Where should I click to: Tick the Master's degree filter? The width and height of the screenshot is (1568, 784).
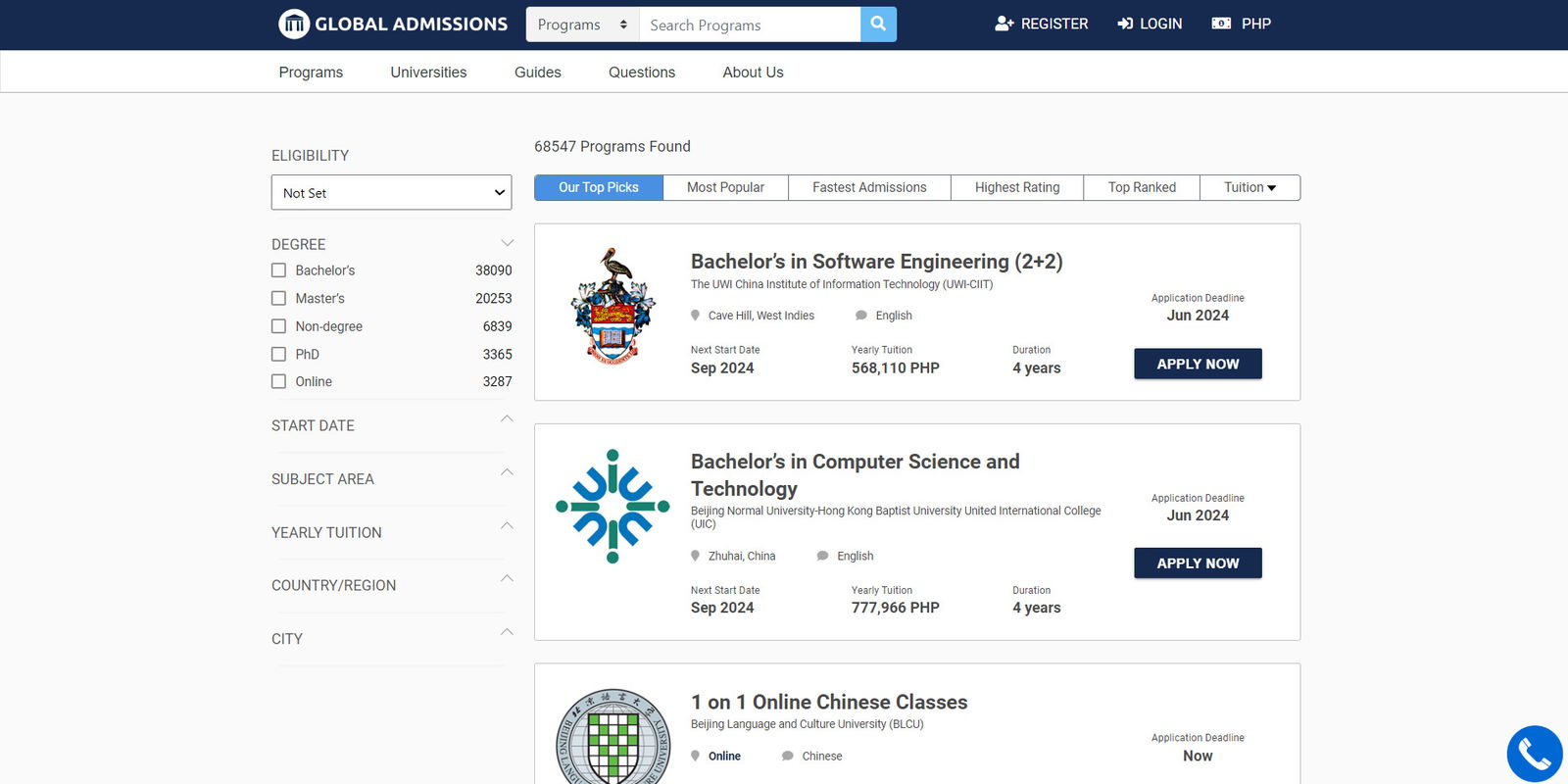coord(279,298)
